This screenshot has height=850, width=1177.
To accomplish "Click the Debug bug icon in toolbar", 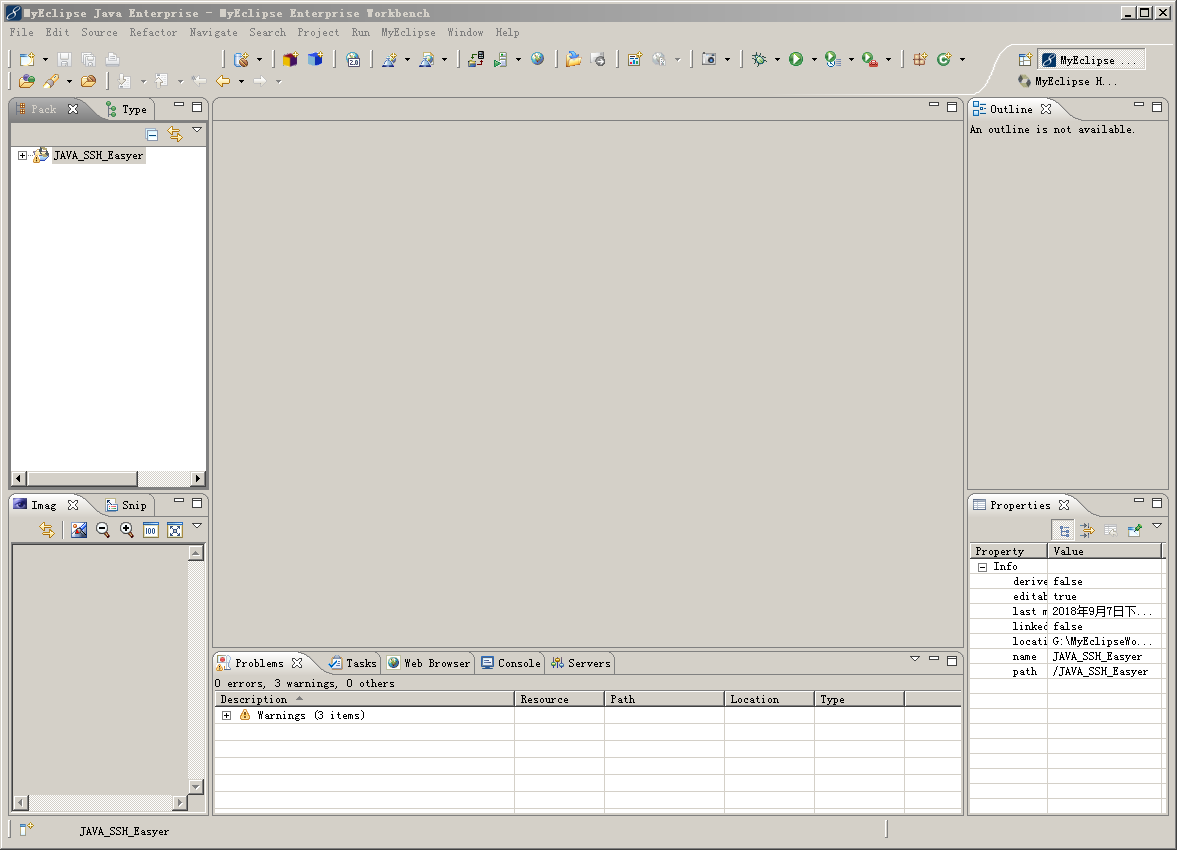I will 759,60.
